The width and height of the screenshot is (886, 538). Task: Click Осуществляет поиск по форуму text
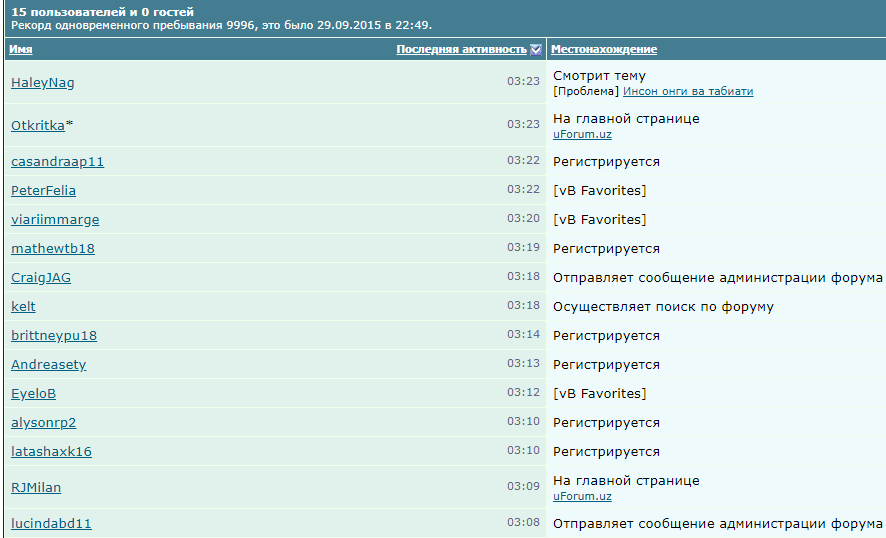click(x=663, y=307)
